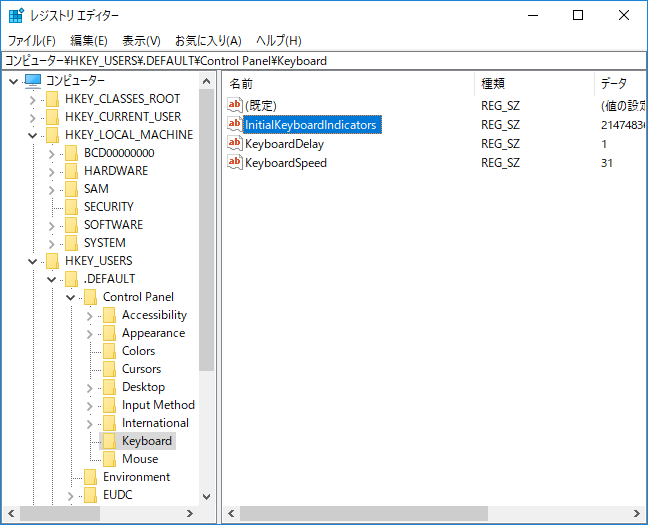Image resolution: width=648 pixels, height=525 pixels.
Task: Expand the HKEY_CLASSES_ROOT key
Action: 32,100
